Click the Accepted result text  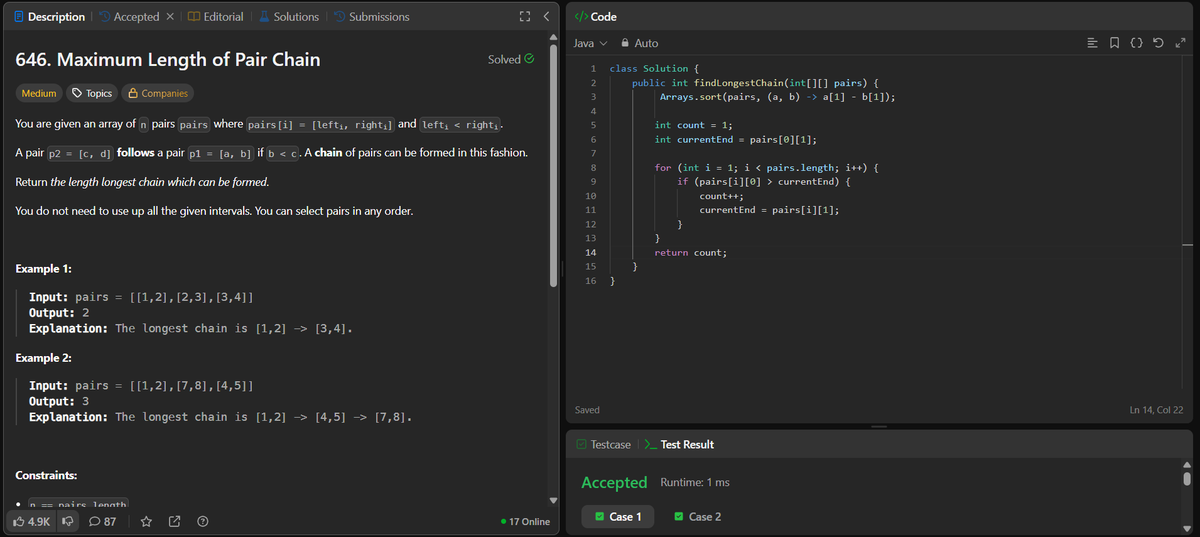click(x=614, y=482)
